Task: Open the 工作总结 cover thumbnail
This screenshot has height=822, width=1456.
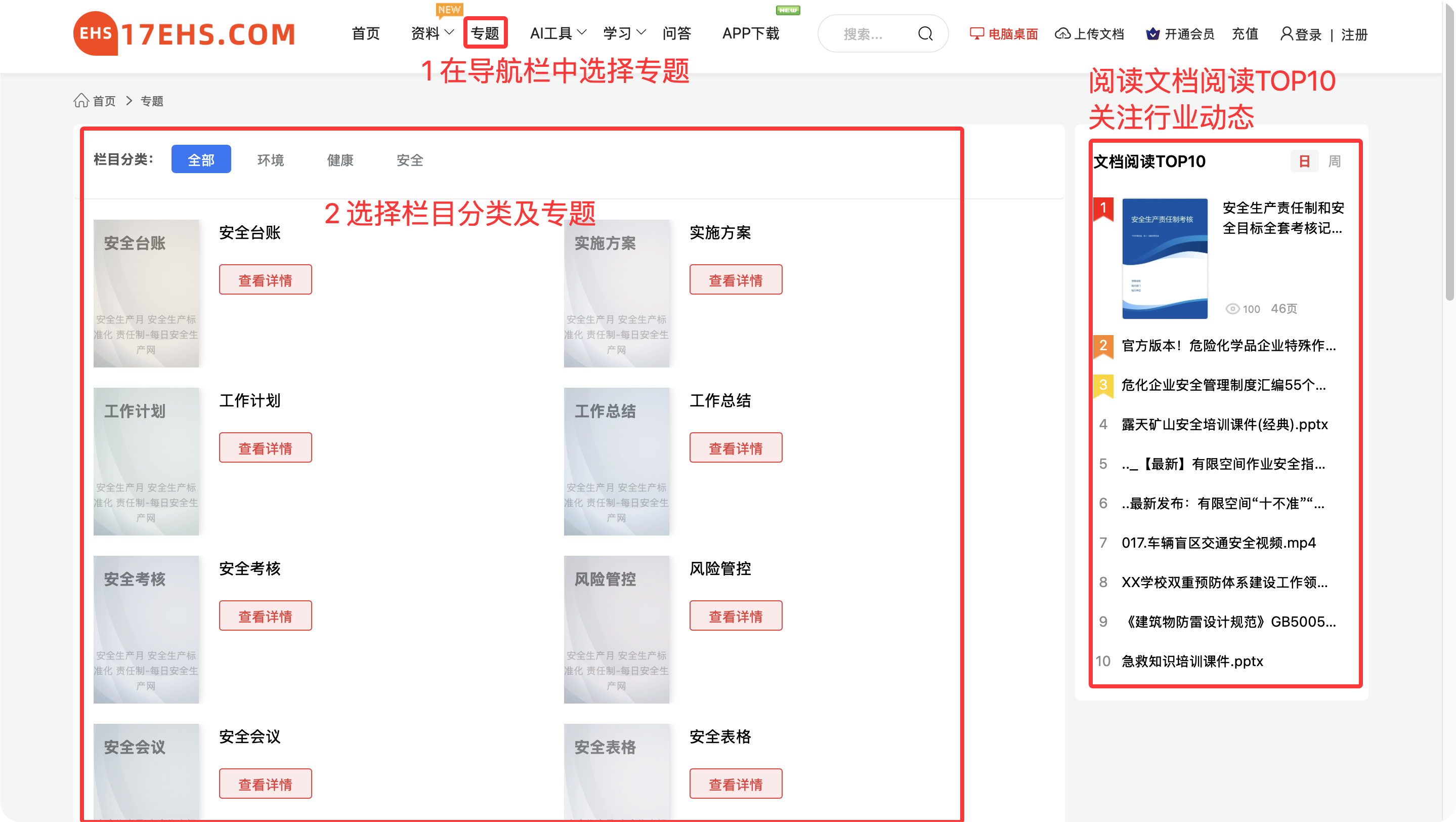Action: click(x=617, y=461)
